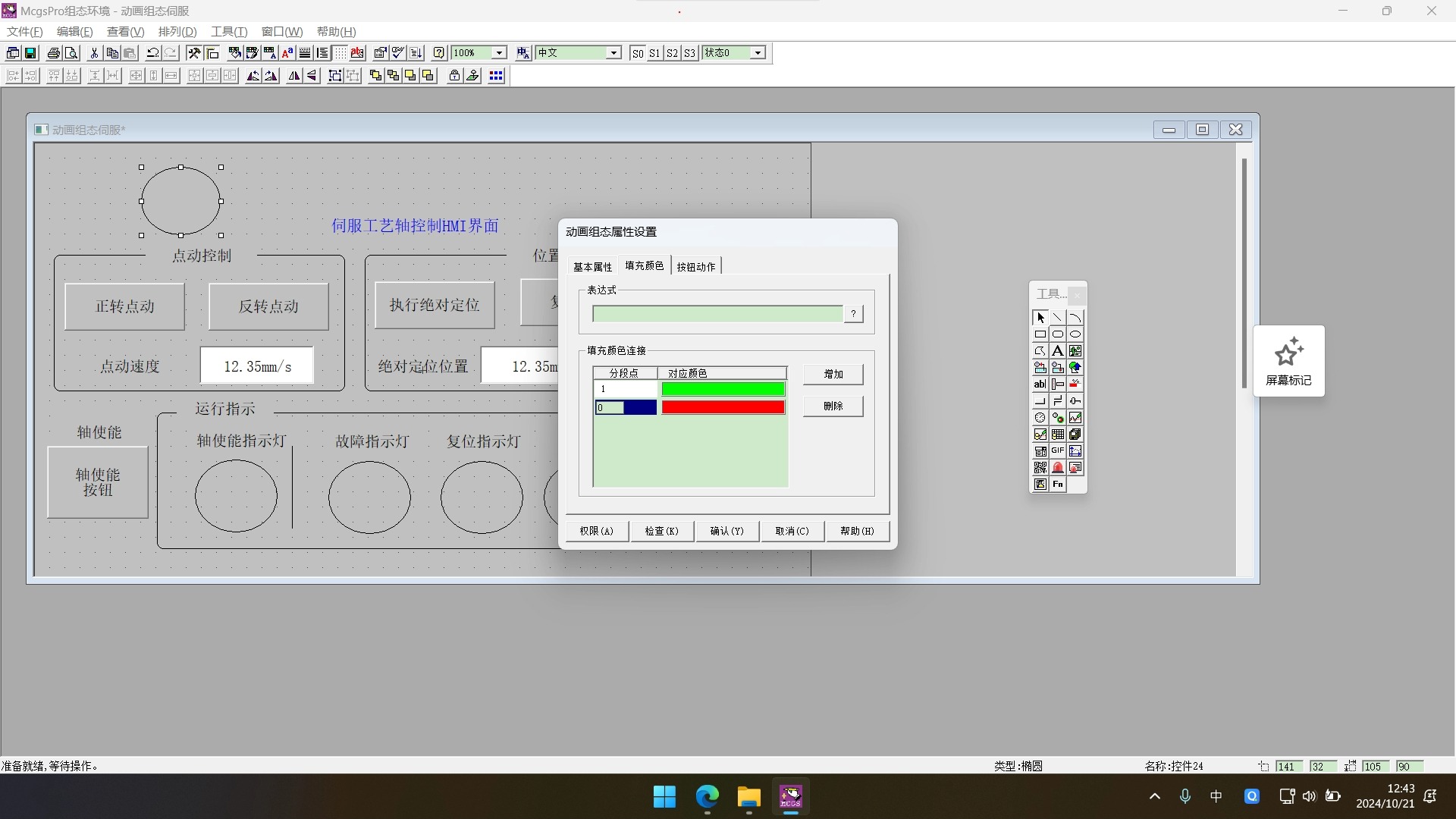This screenshot has height=819, width=1456.
Task: Open the 中文 language dropdown
Action: (613, 53)
